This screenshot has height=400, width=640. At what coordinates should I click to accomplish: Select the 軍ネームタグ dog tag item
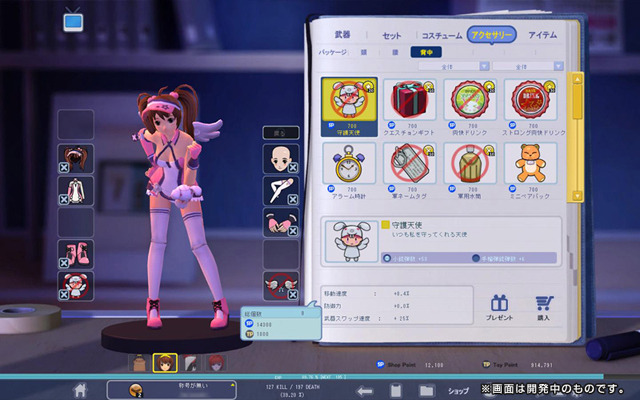point(409,171)
